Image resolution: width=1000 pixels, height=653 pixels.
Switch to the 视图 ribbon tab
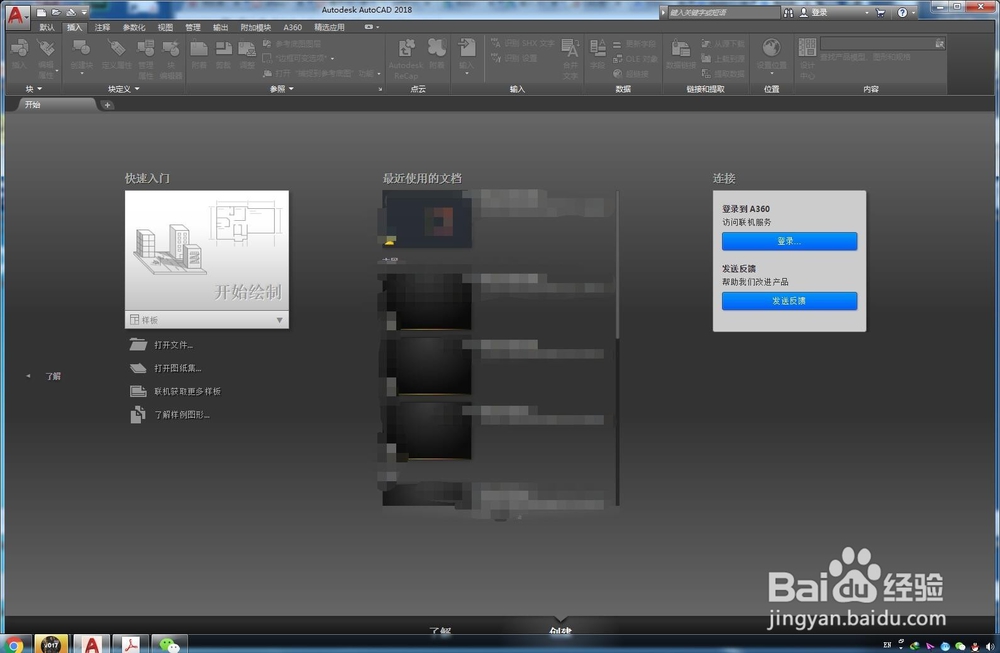coord(165,27)
